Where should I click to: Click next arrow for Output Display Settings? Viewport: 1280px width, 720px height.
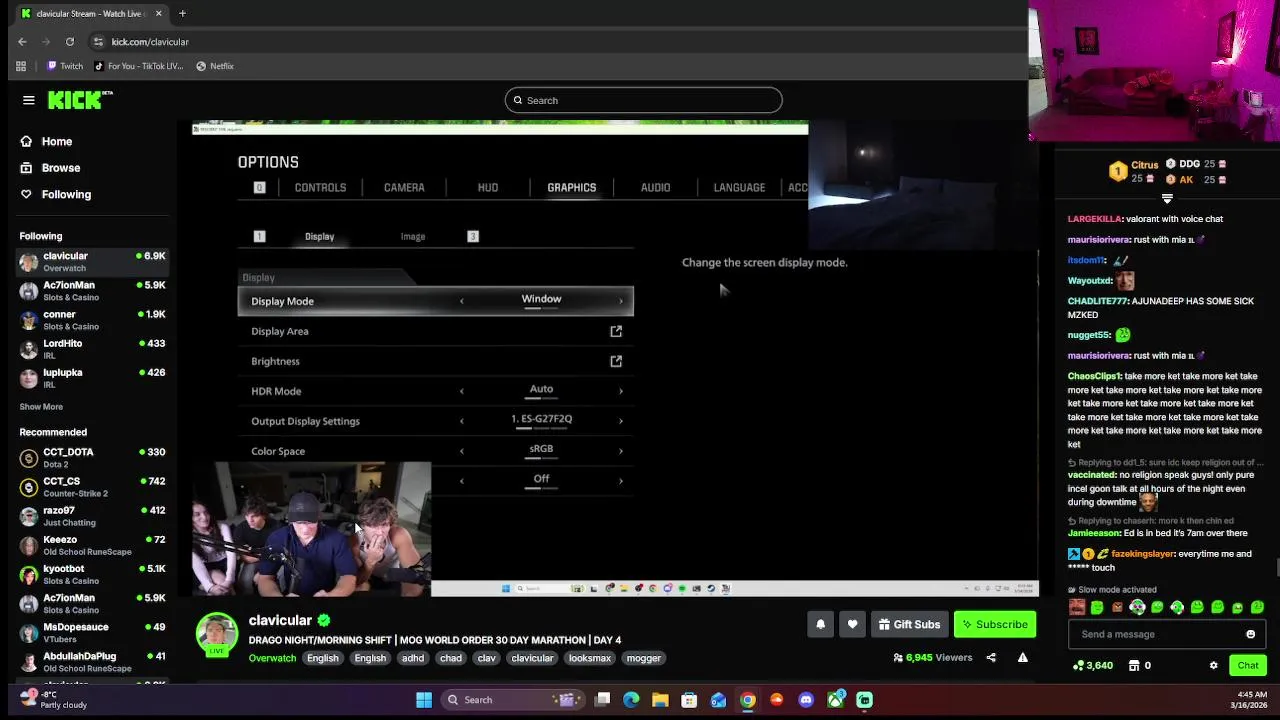click(x=621, y=421)
